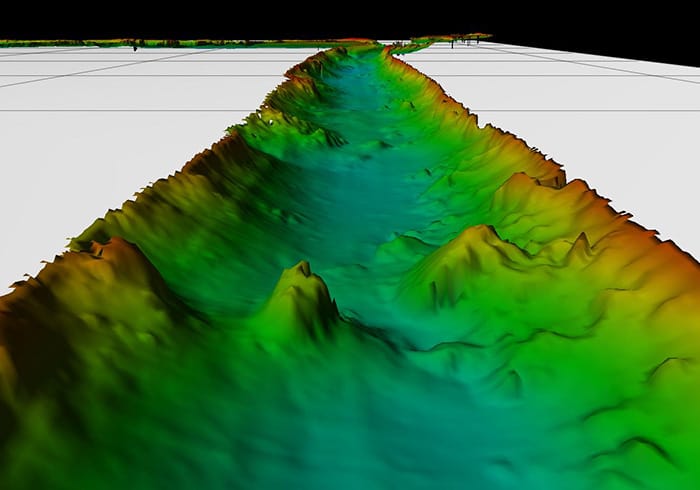Select the green slope in the lower-right foreground
Screen dimensions: 700x490
click(580, 400)
